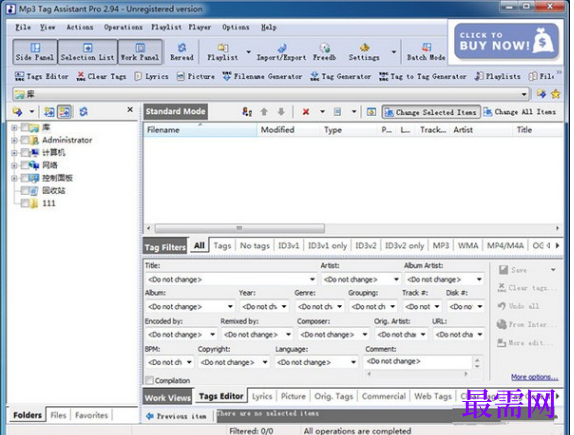Click the sort icon in list toolbar
574x435 pixels.
pos(247,112)
